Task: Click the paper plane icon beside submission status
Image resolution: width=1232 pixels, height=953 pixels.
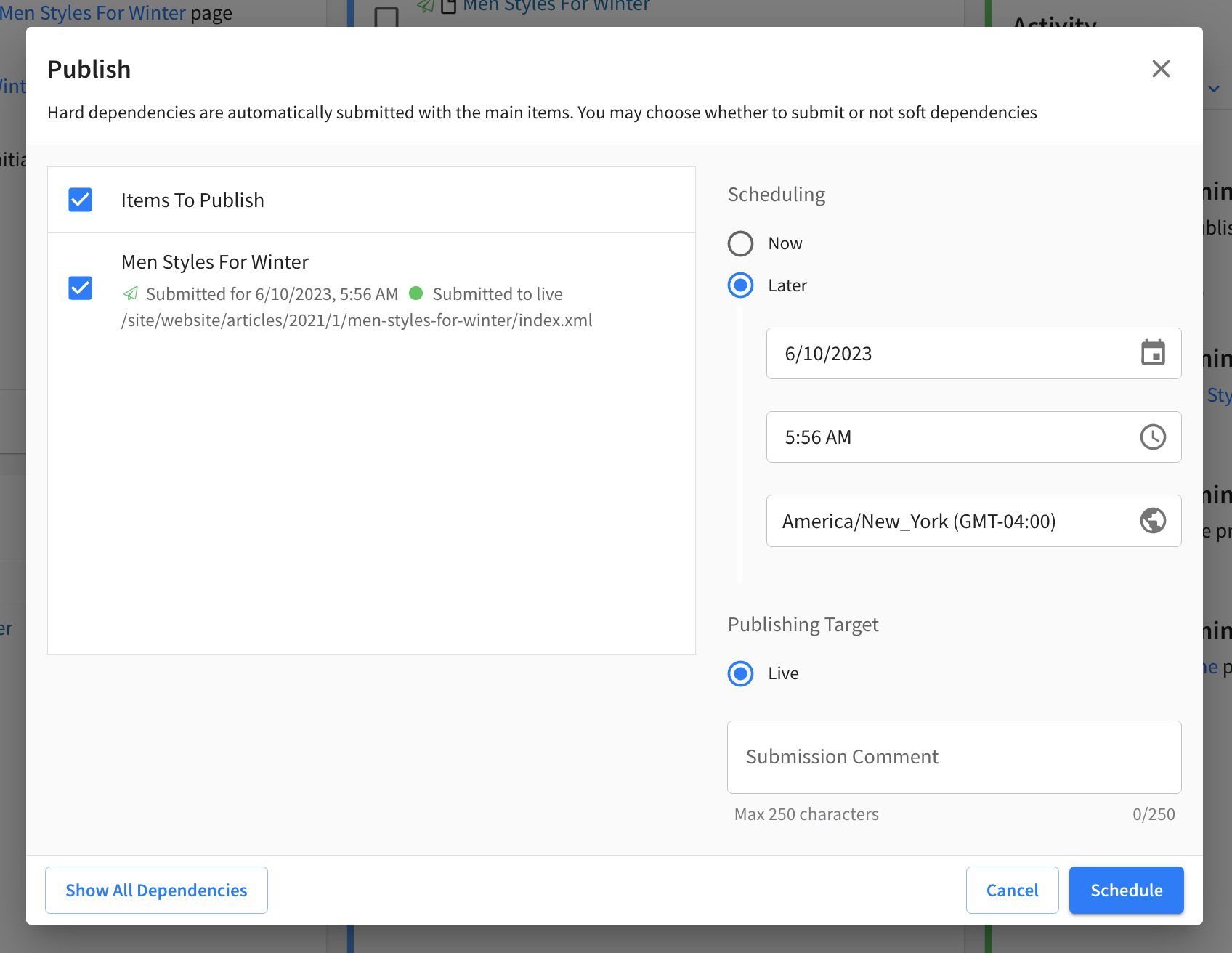Action: point(131,293)
